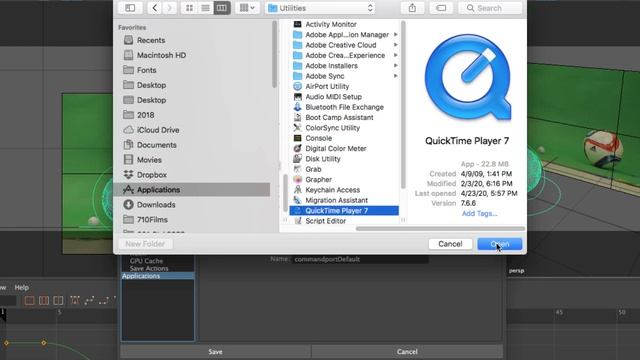Click the Edit Tags icon in toolbar
The width and height of the screenshot is (640, 360).
click(441, 8)
